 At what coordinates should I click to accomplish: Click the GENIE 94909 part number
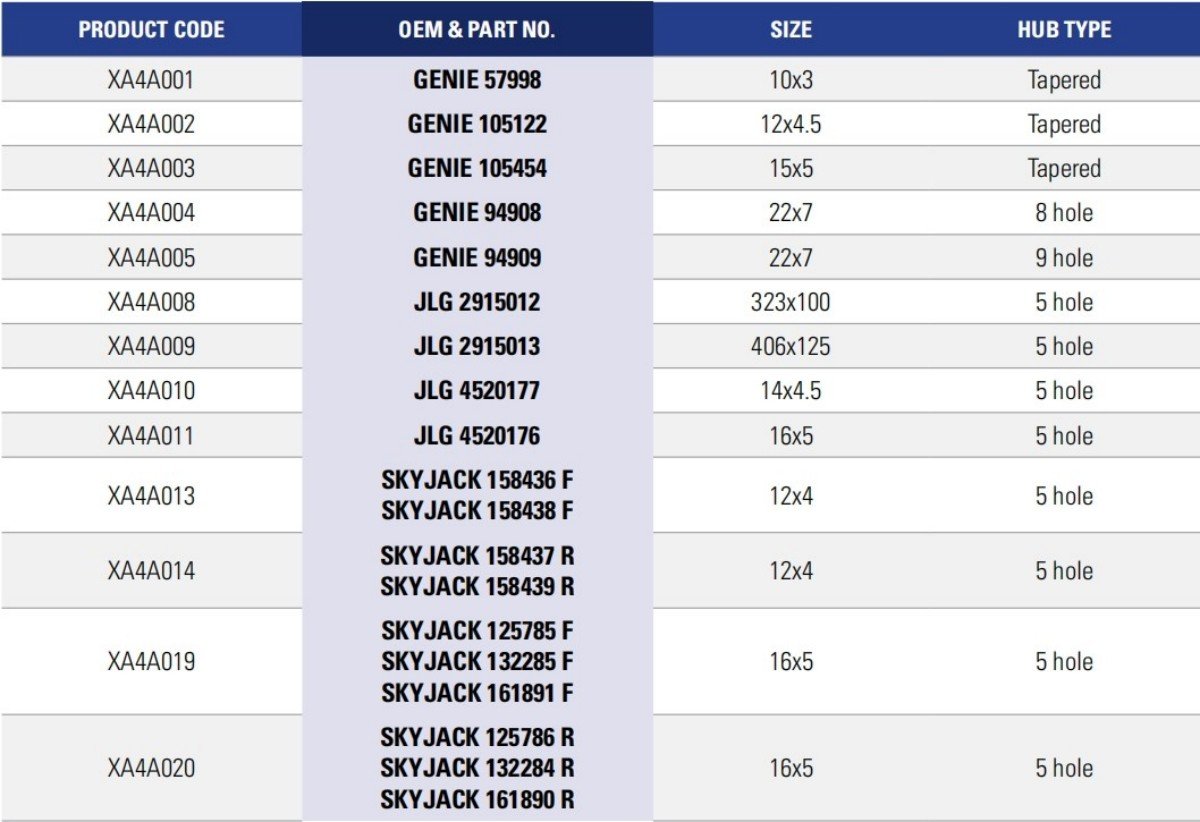pyautogui.click(x=477, y=258)
